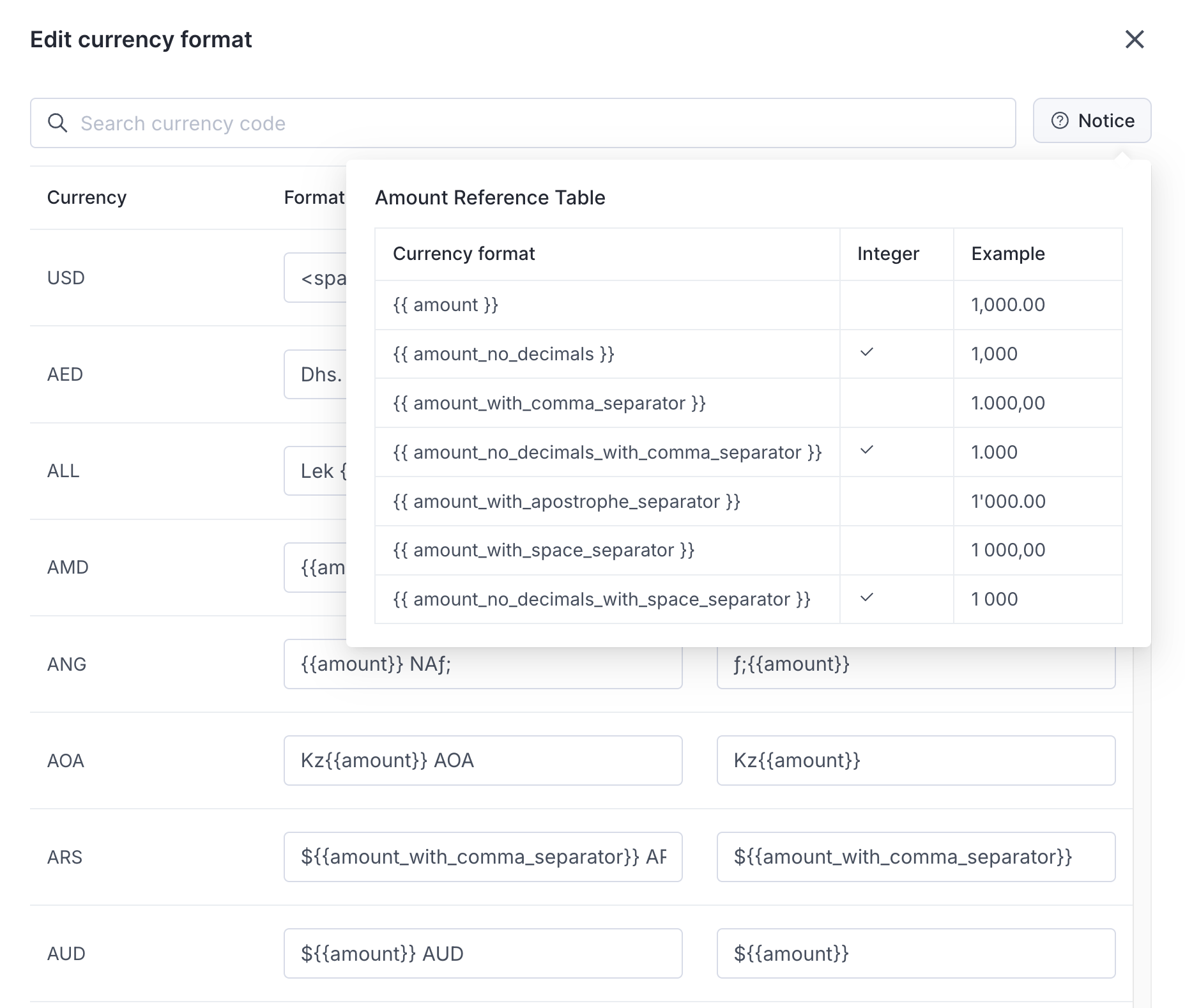Image resolution: width=1185 pixels, height=1008 pixels.
Task: Click the magnifier search icon
Action: pyautogui.click(x=57, y=123)
